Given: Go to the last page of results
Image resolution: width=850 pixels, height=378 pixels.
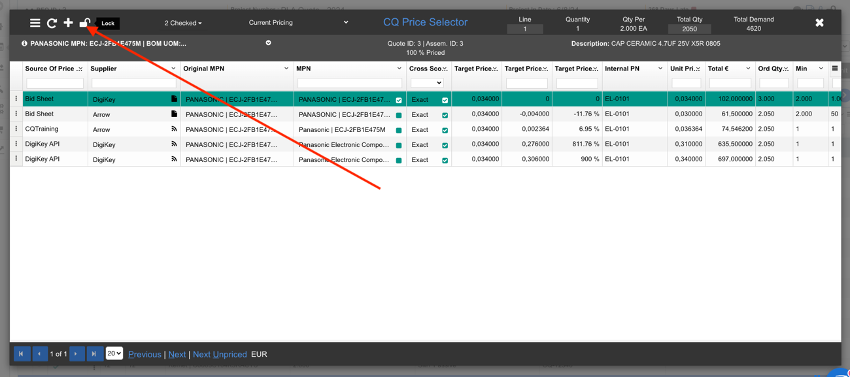Looking at the screenshot, I should point(95,354).
